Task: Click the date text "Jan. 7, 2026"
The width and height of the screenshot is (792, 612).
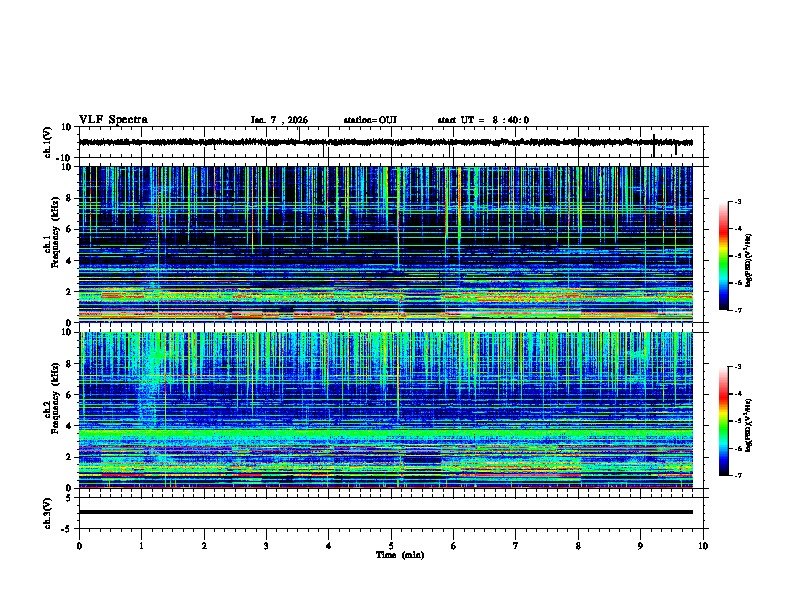Action: pyautogui.click(x=279, y=120)
